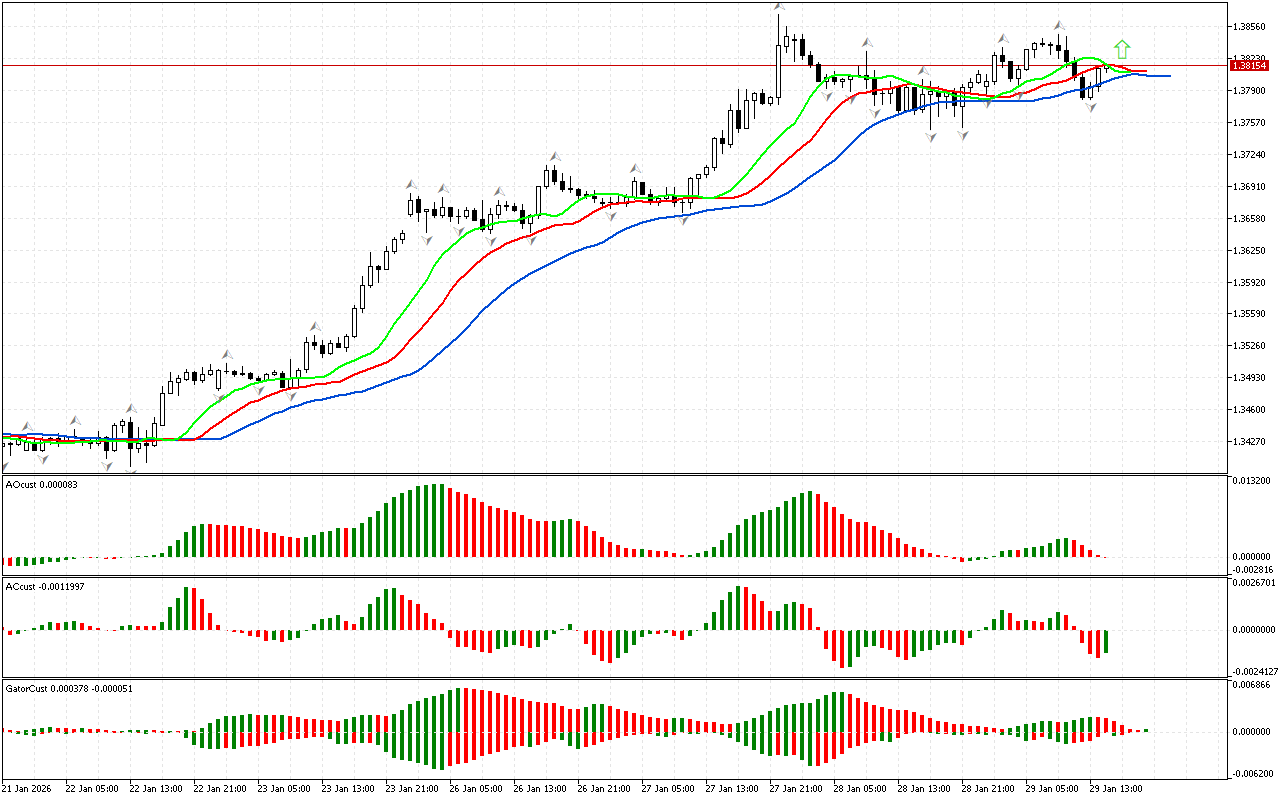Click the 21 Jan 2026 date label
The image size is (1280, 800).
28,788
